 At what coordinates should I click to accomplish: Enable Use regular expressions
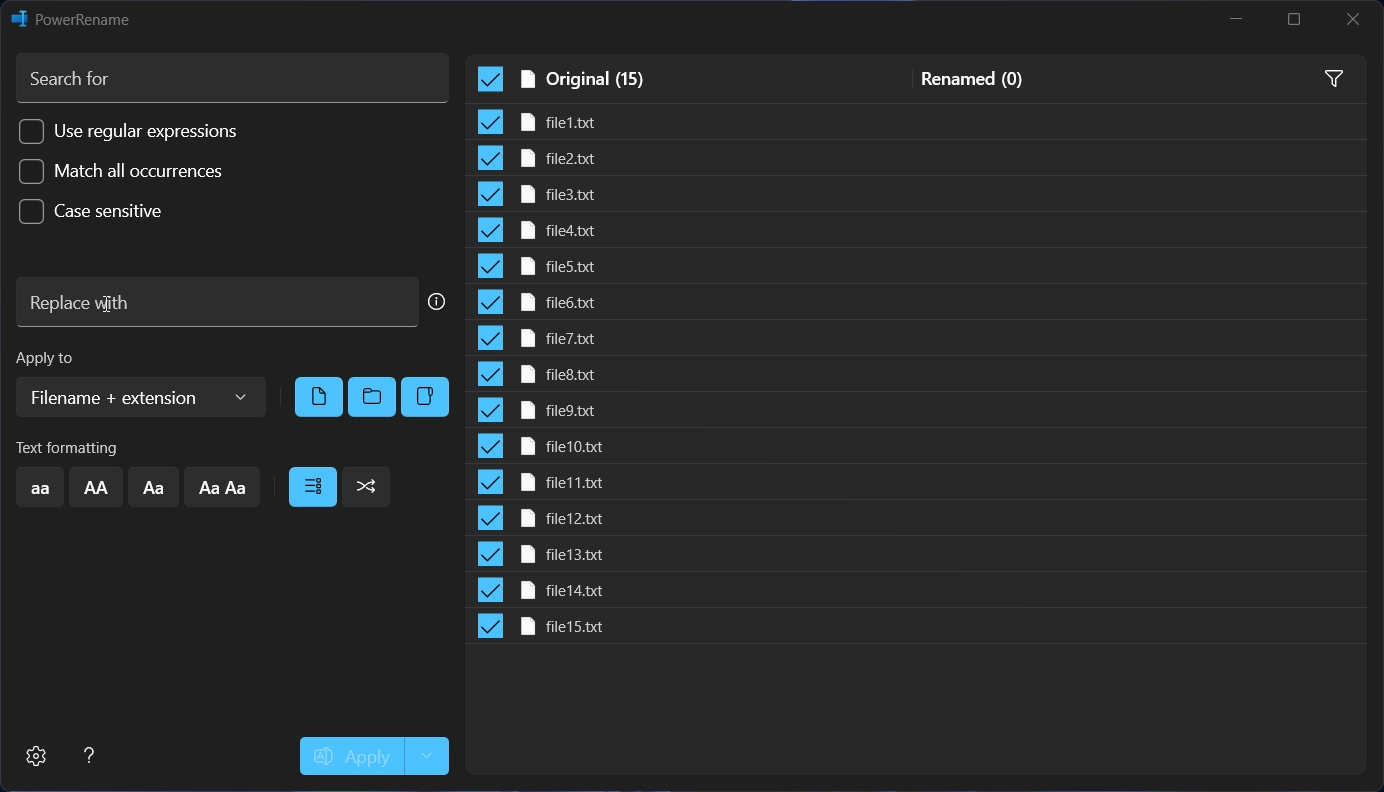[x=32, y=131]
